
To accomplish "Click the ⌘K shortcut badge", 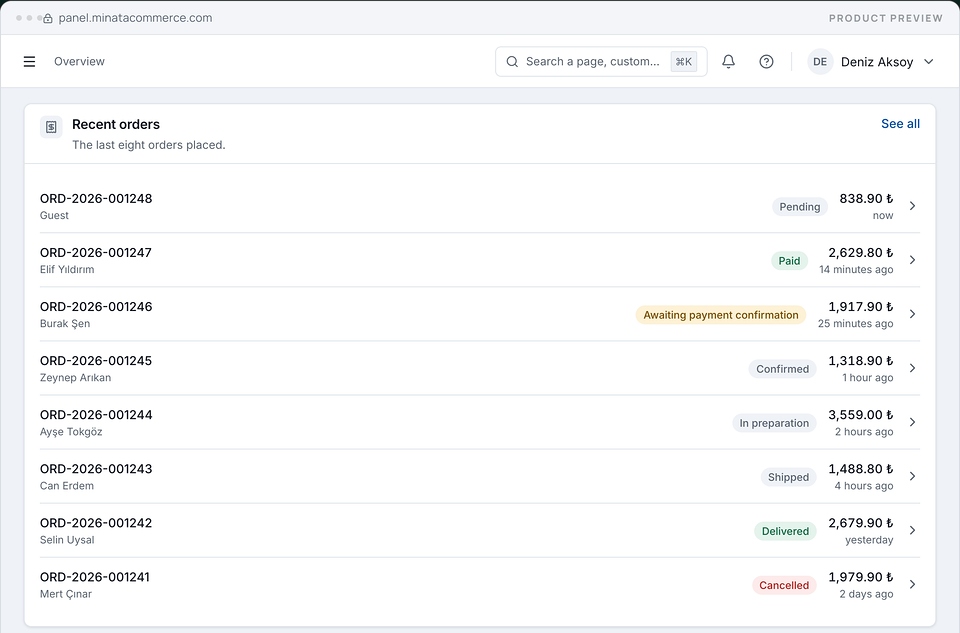I will click(683, 61).
